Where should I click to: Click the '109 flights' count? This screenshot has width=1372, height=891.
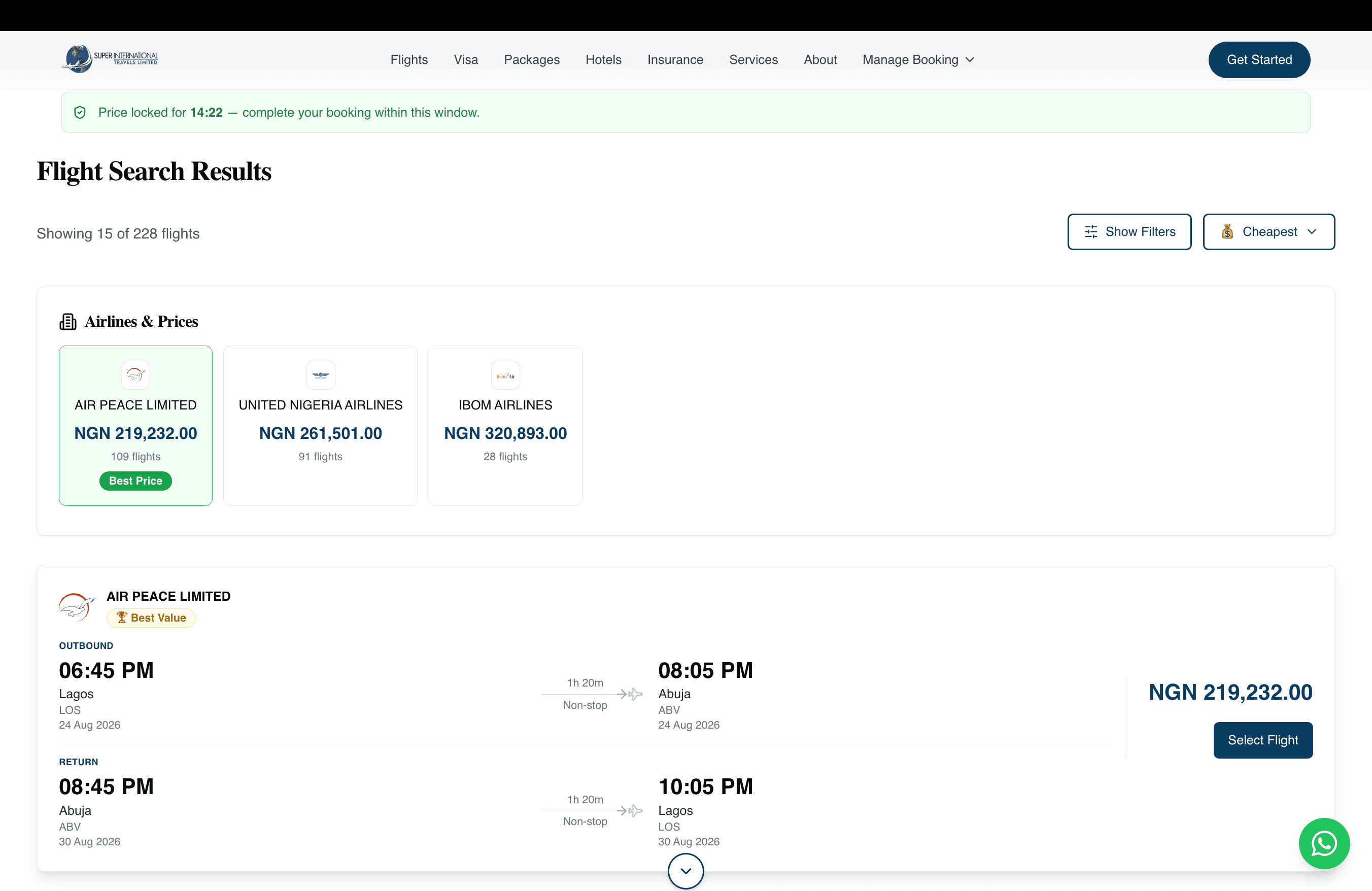point(135,457)
